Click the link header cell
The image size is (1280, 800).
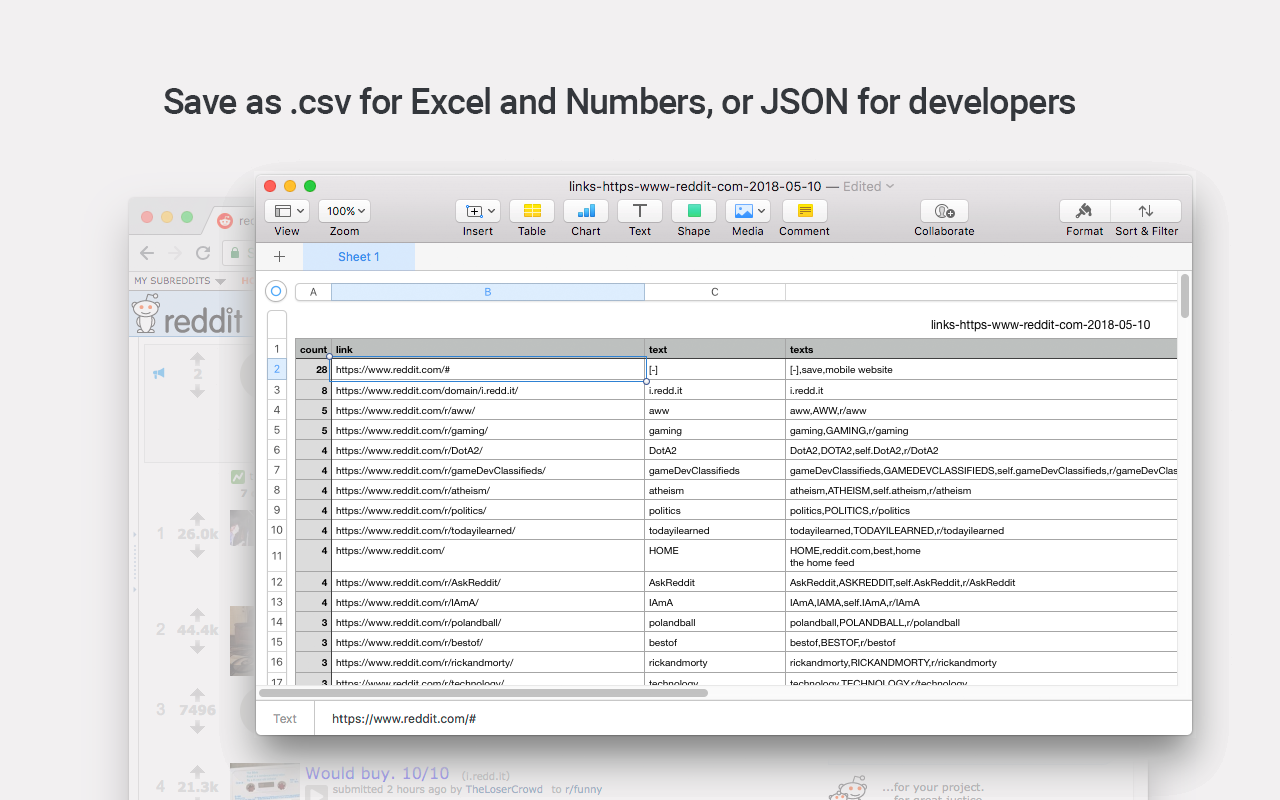click(488, 349)
